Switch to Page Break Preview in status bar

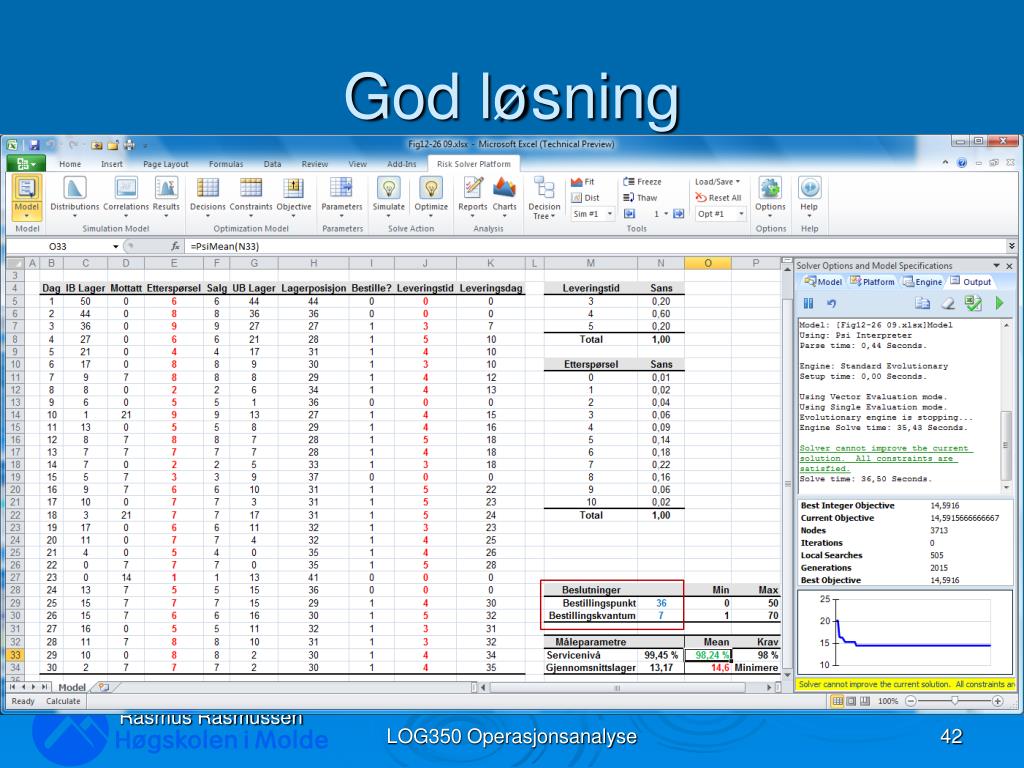click(x=865, y=701)
